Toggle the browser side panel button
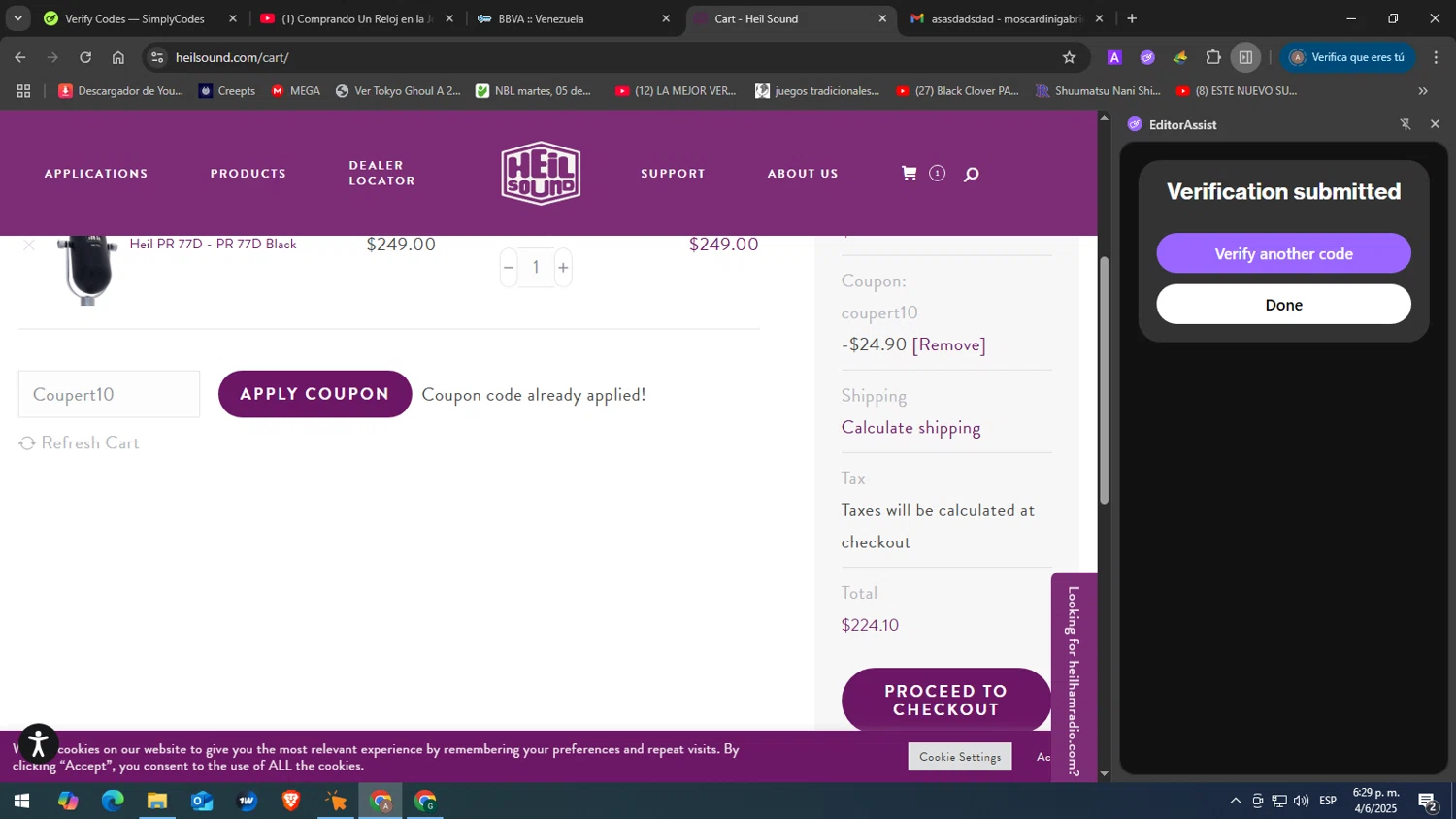 [1245, 57]
